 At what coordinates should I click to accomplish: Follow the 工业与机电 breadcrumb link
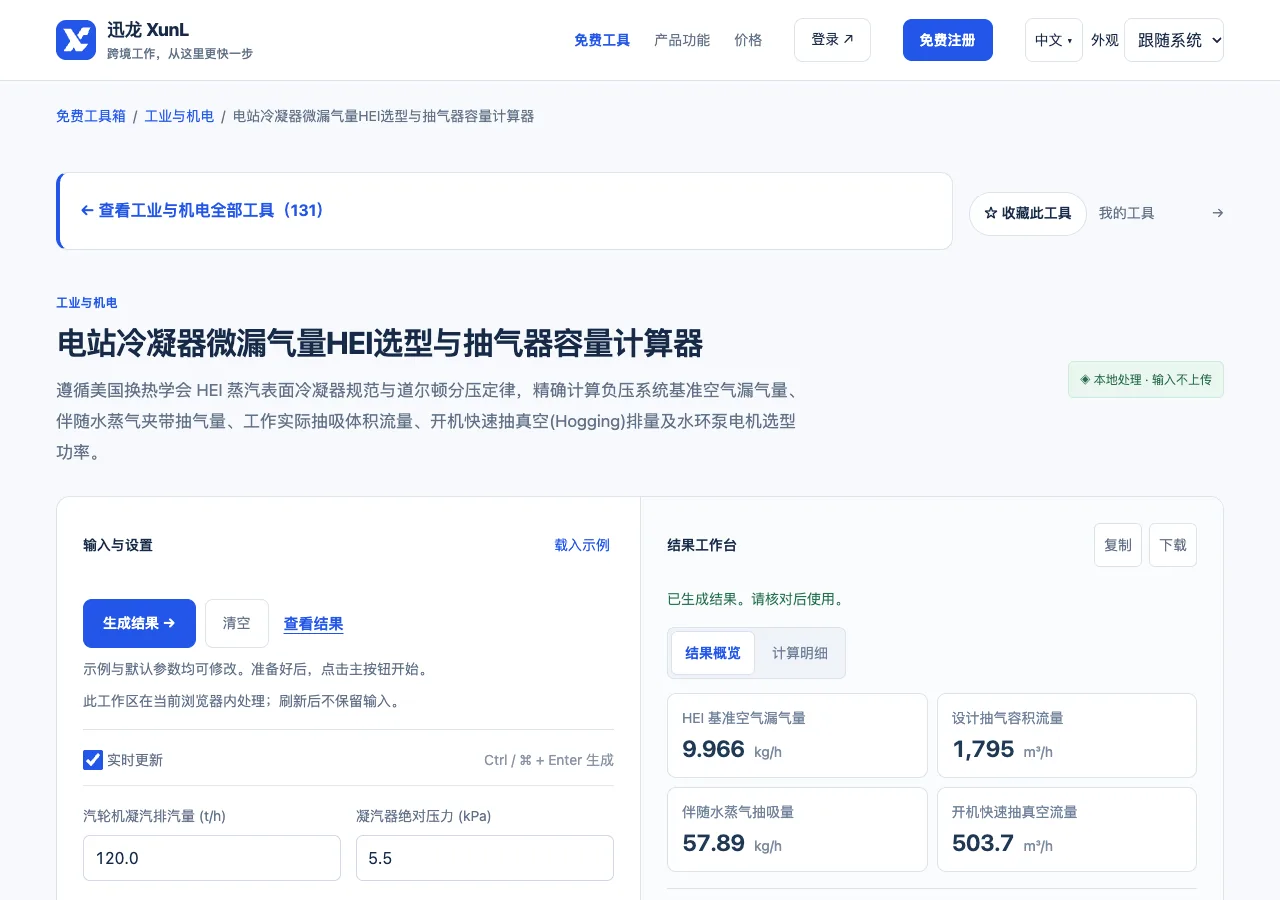180,116
